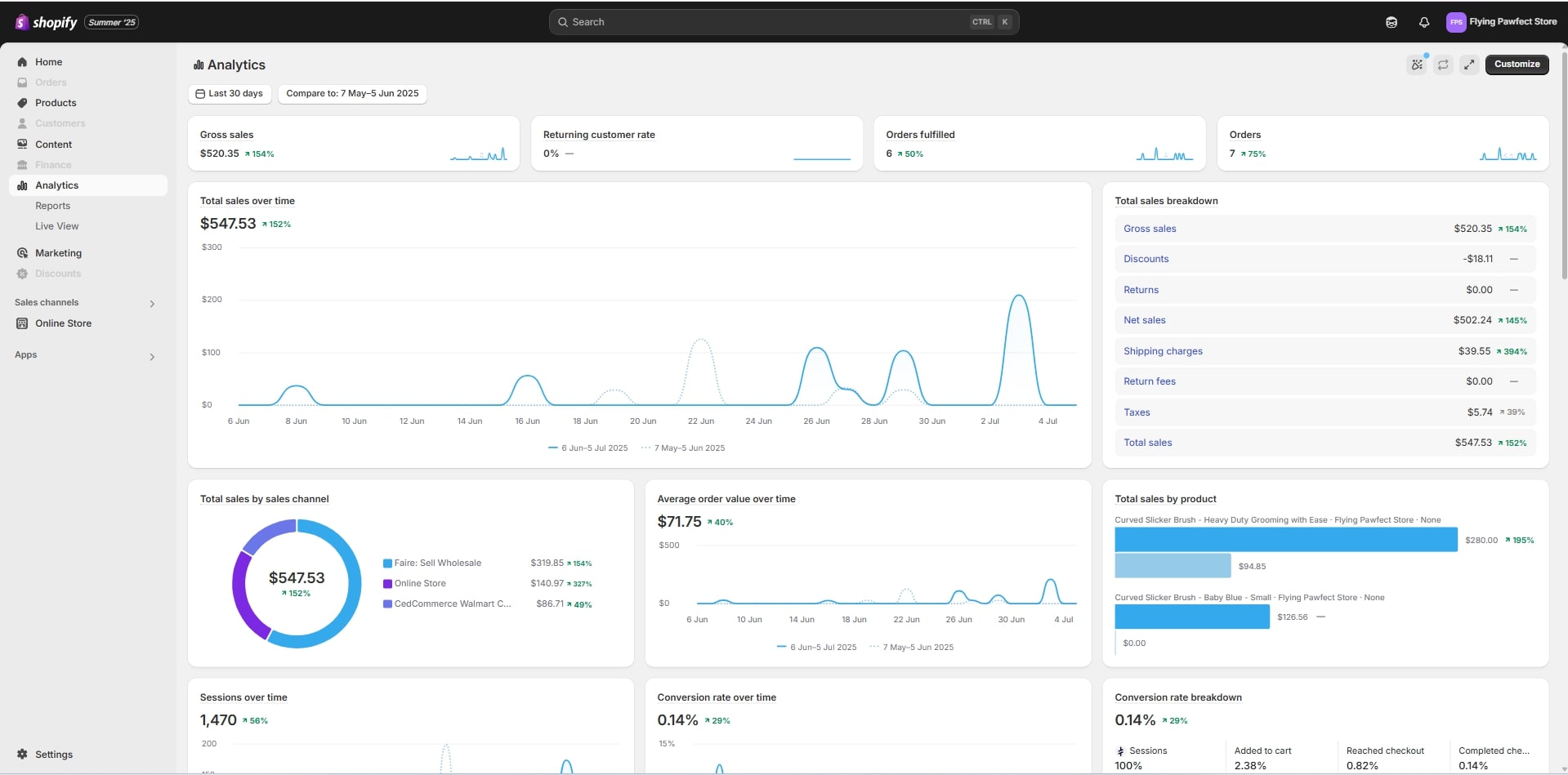
Task: Click the Home icon in sidebar
Action: 22,62
